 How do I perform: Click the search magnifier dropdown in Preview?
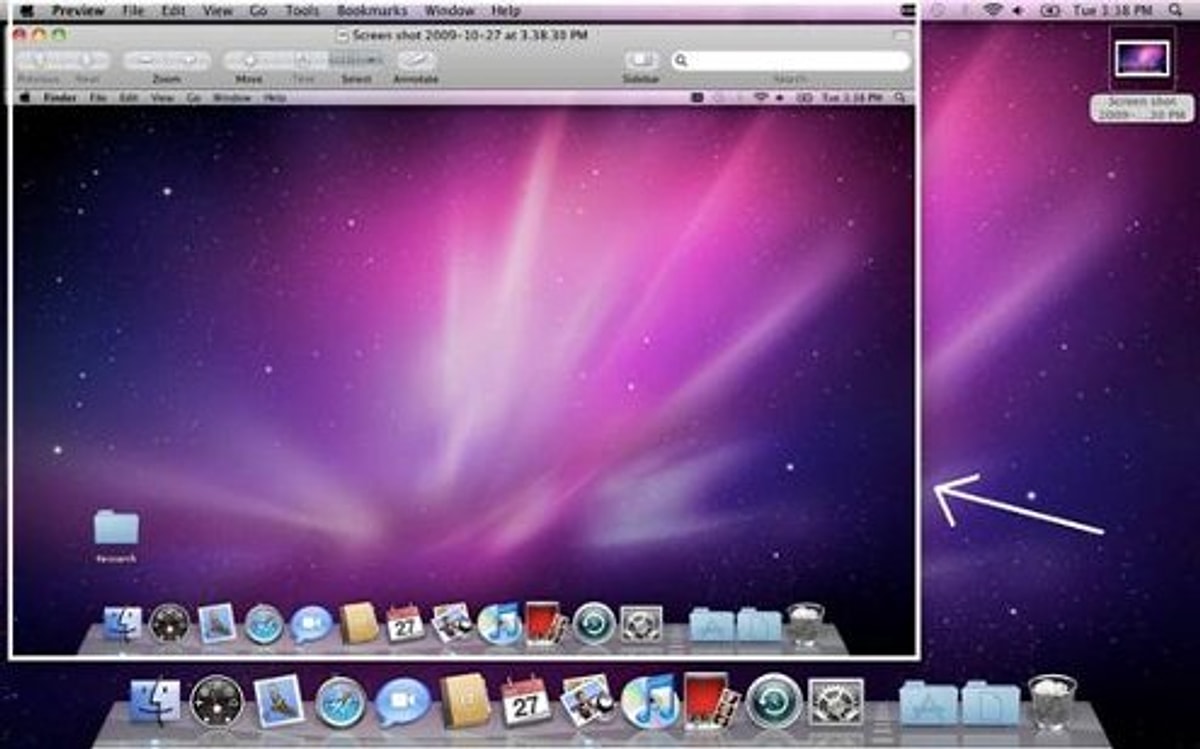click(x=682, y=61)
